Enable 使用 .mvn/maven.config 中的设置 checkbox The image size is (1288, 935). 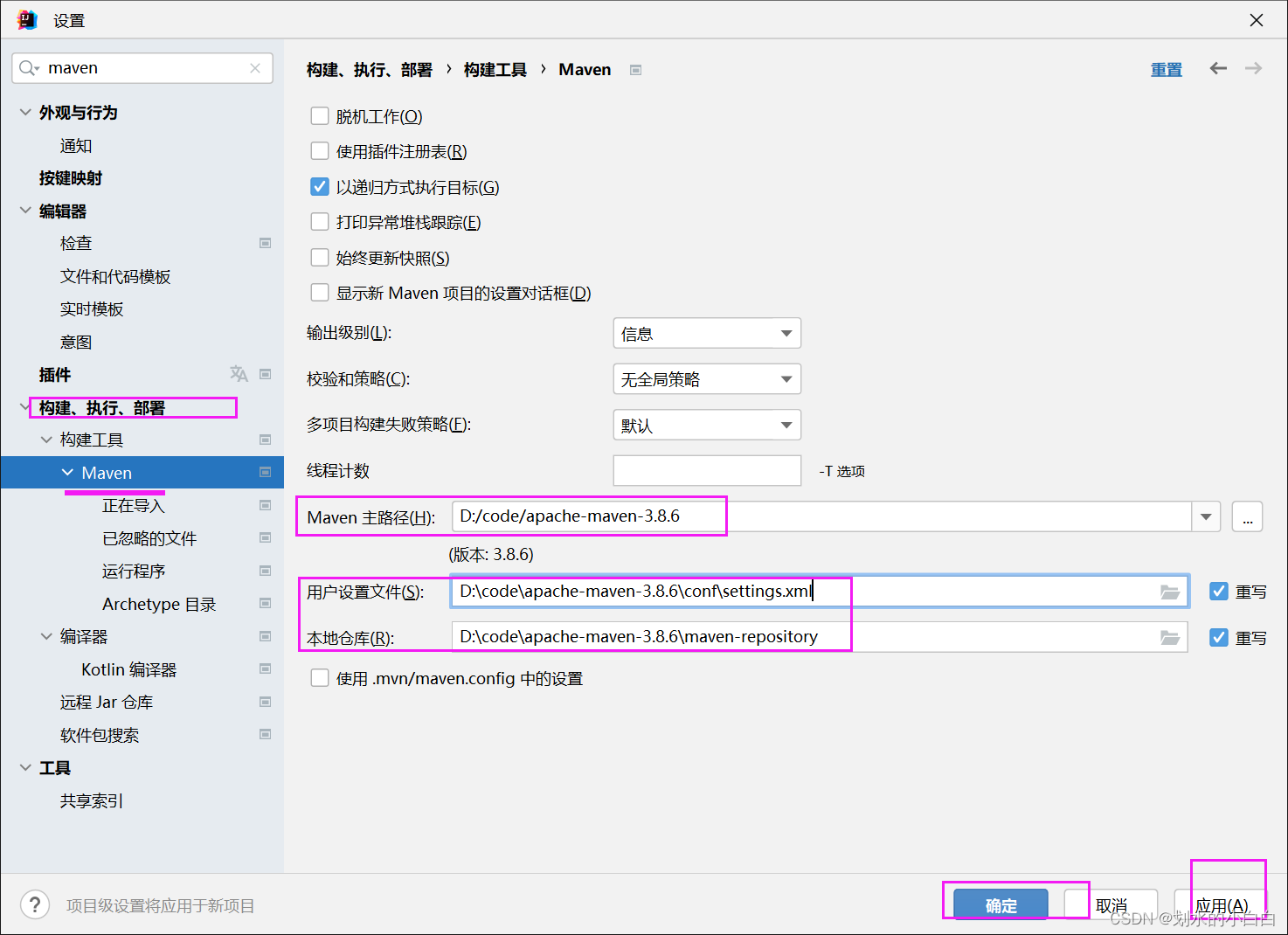[320, 678]
